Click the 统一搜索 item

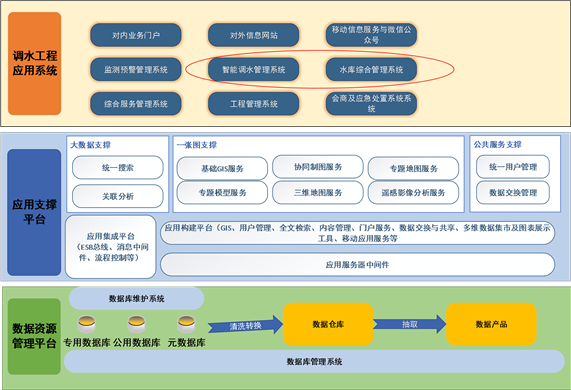click(118, 168)
